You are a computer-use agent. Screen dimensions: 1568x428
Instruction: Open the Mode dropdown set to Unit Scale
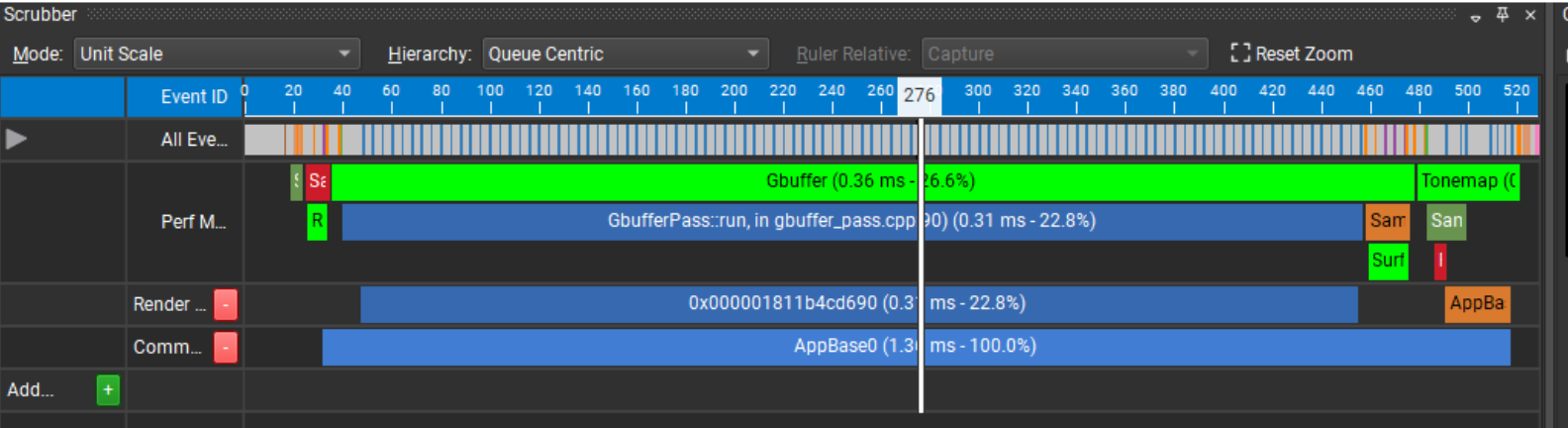tap(216, 53)
